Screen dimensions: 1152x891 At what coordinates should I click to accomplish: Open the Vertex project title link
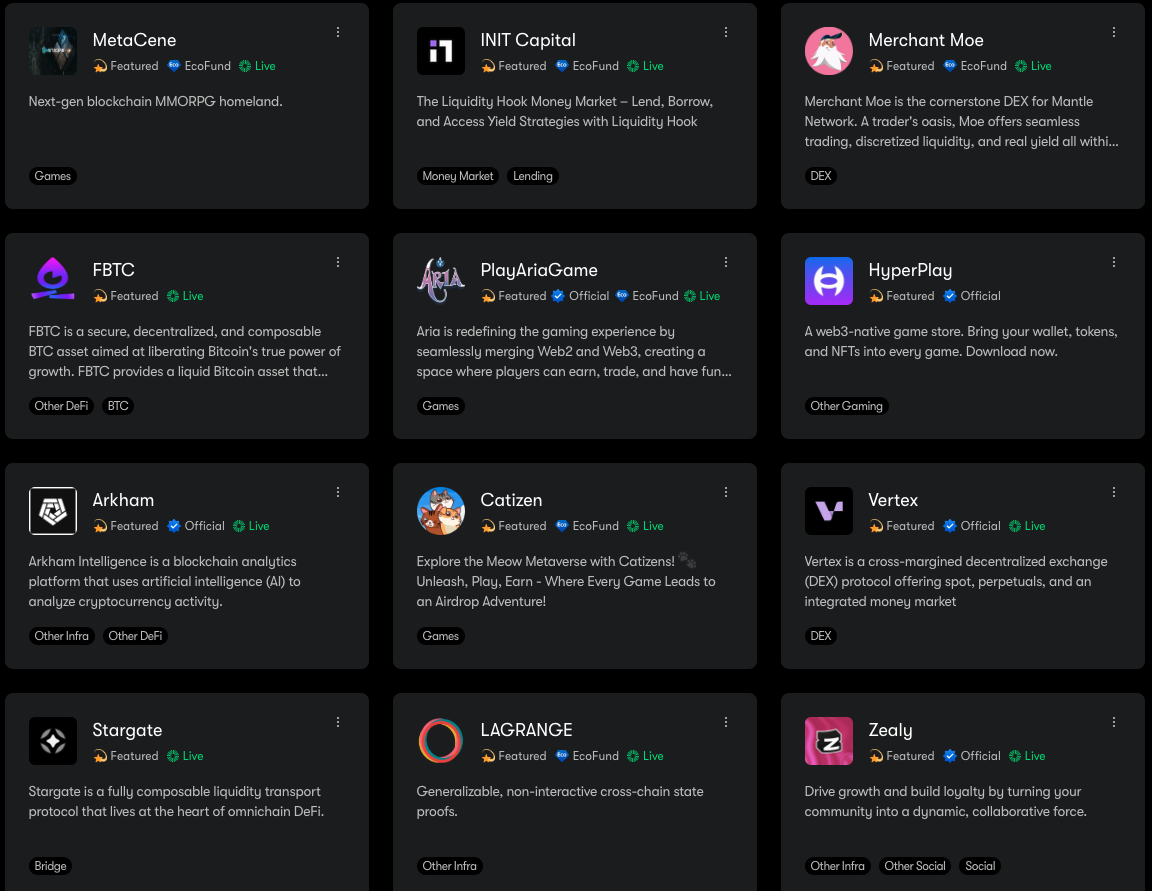pos(893,500)
